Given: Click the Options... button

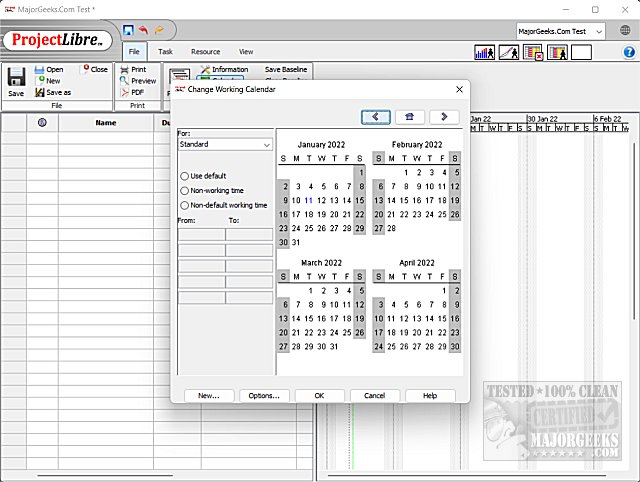Looking at the screenshot, I should click(265, 395).
